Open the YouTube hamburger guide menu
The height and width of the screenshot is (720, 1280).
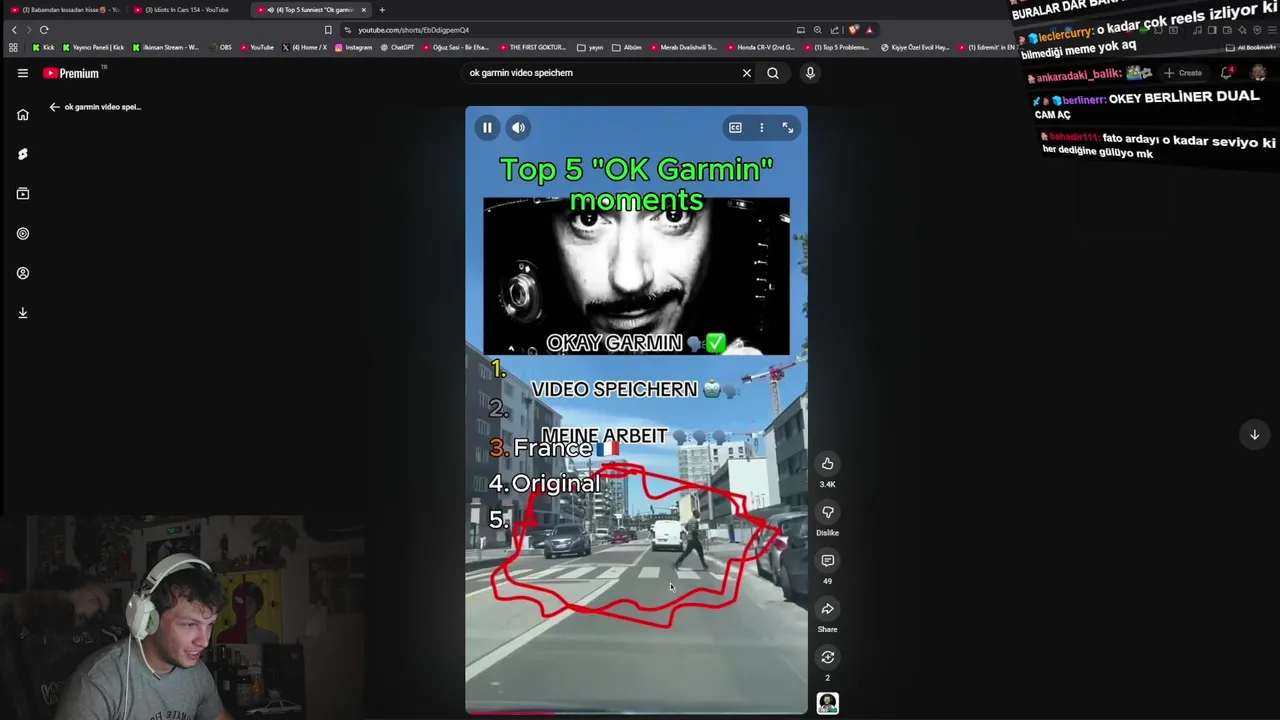22,73
